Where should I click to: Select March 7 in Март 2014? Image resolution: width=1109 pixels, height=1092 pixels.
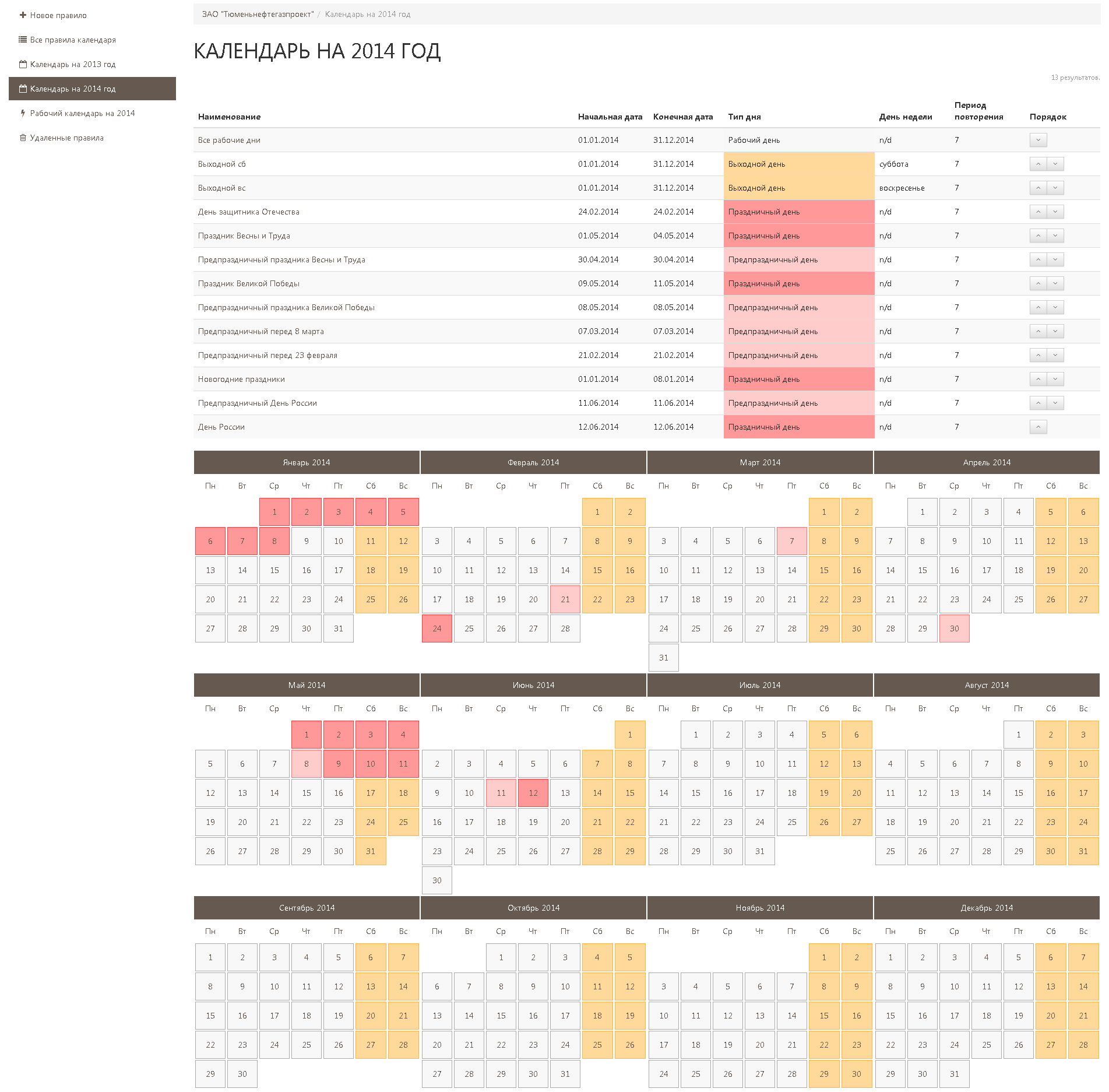[x=792, y=541]
